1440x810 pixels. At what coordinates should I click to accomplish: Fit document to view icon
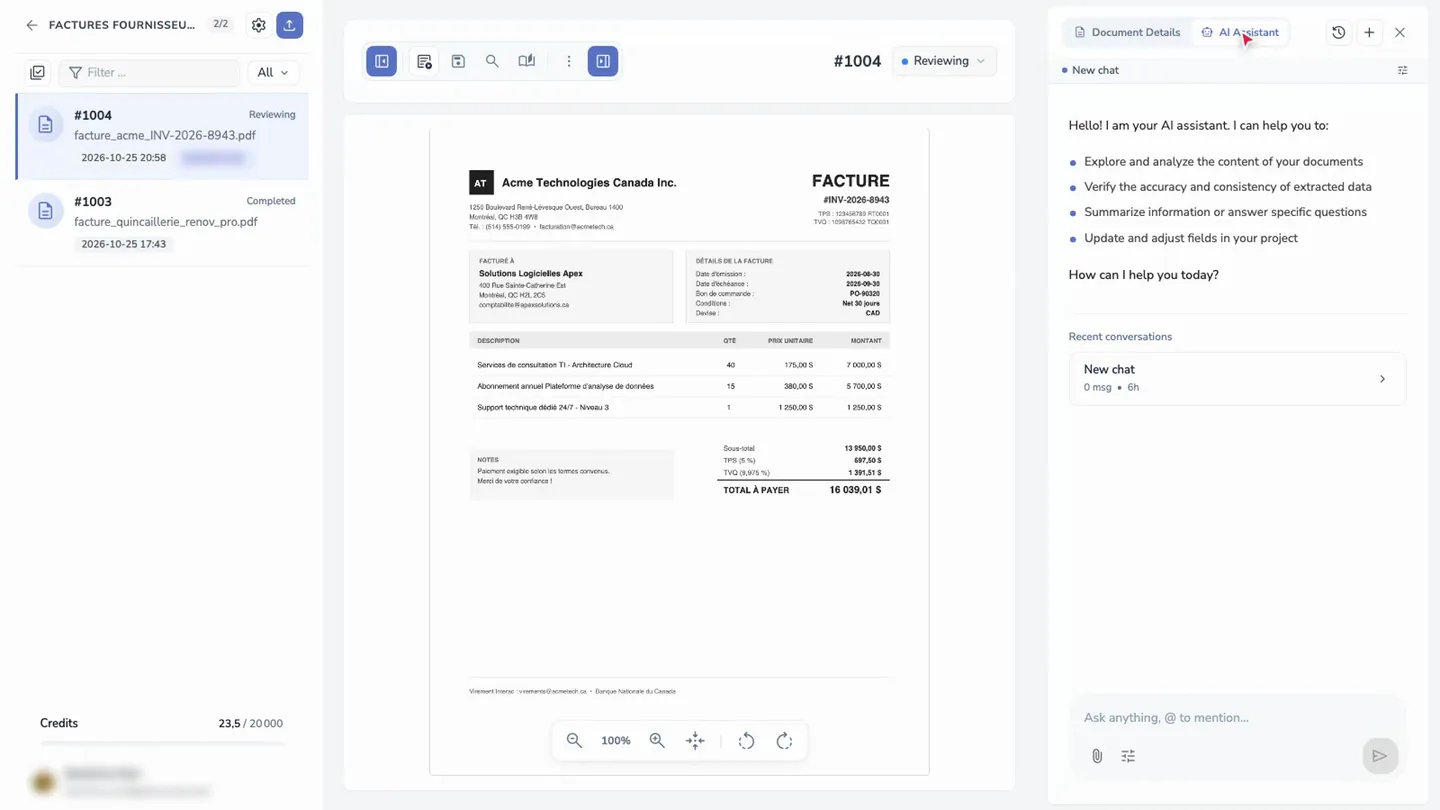tap(695, 740)
